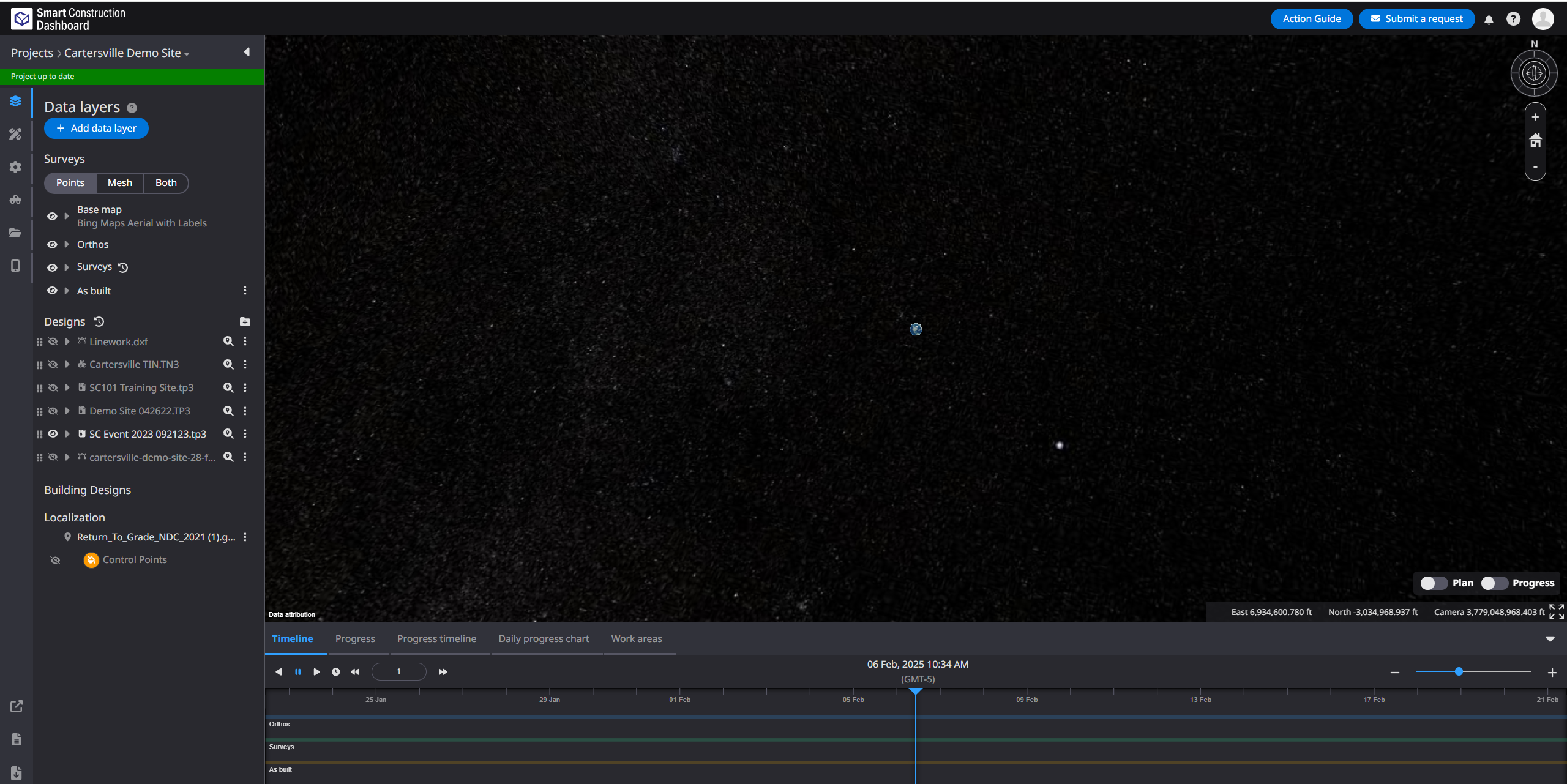Click Submit a request button
The height and width of the screenshot is (784, 1567).
click(x=1417, y=19)
